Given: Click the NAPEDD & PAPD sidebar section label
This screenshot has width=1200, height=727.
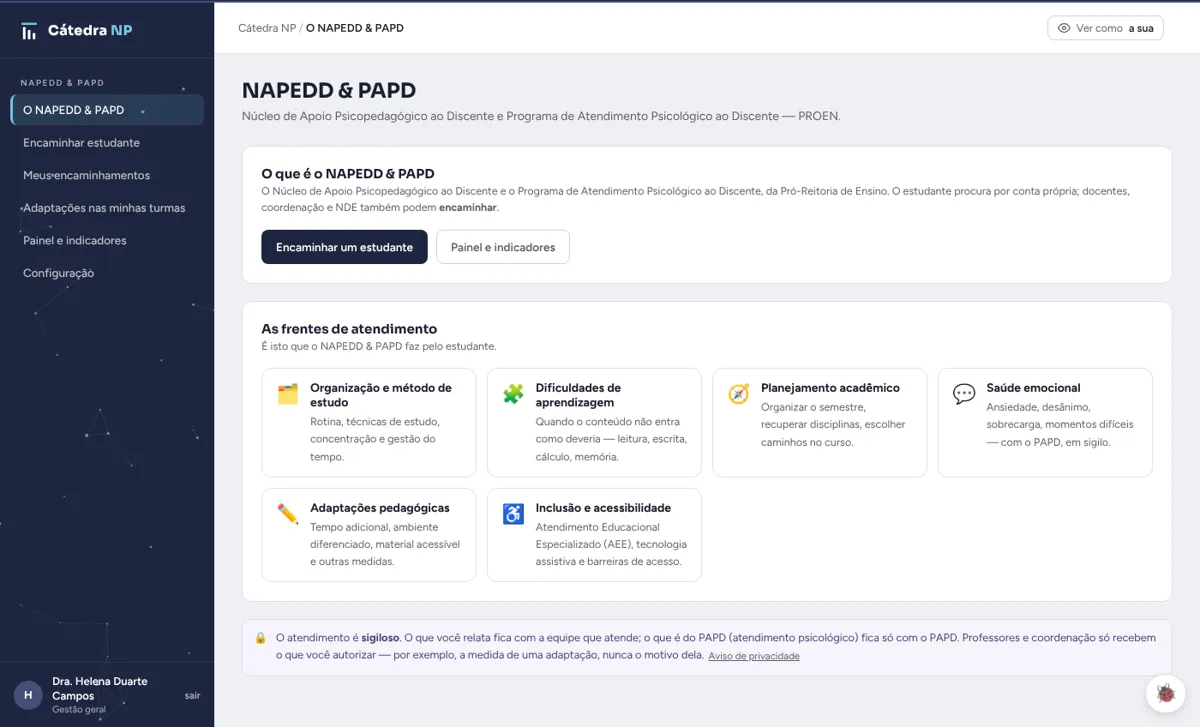Looking at the screenshot, I should tap(62, 83).
